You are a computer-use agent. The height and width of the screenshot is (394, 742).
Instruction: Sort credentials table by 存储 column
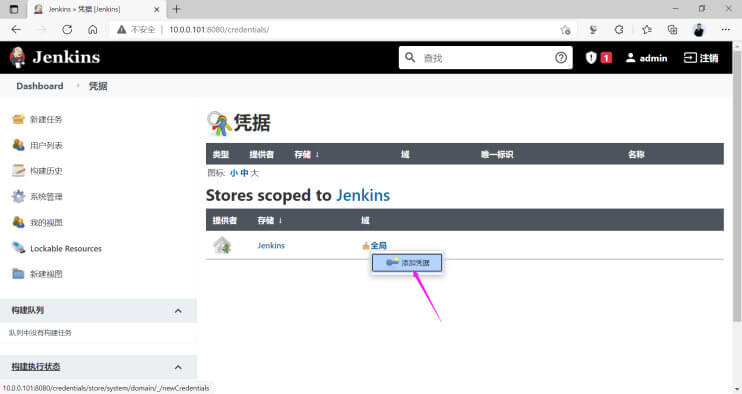[306, 154]
